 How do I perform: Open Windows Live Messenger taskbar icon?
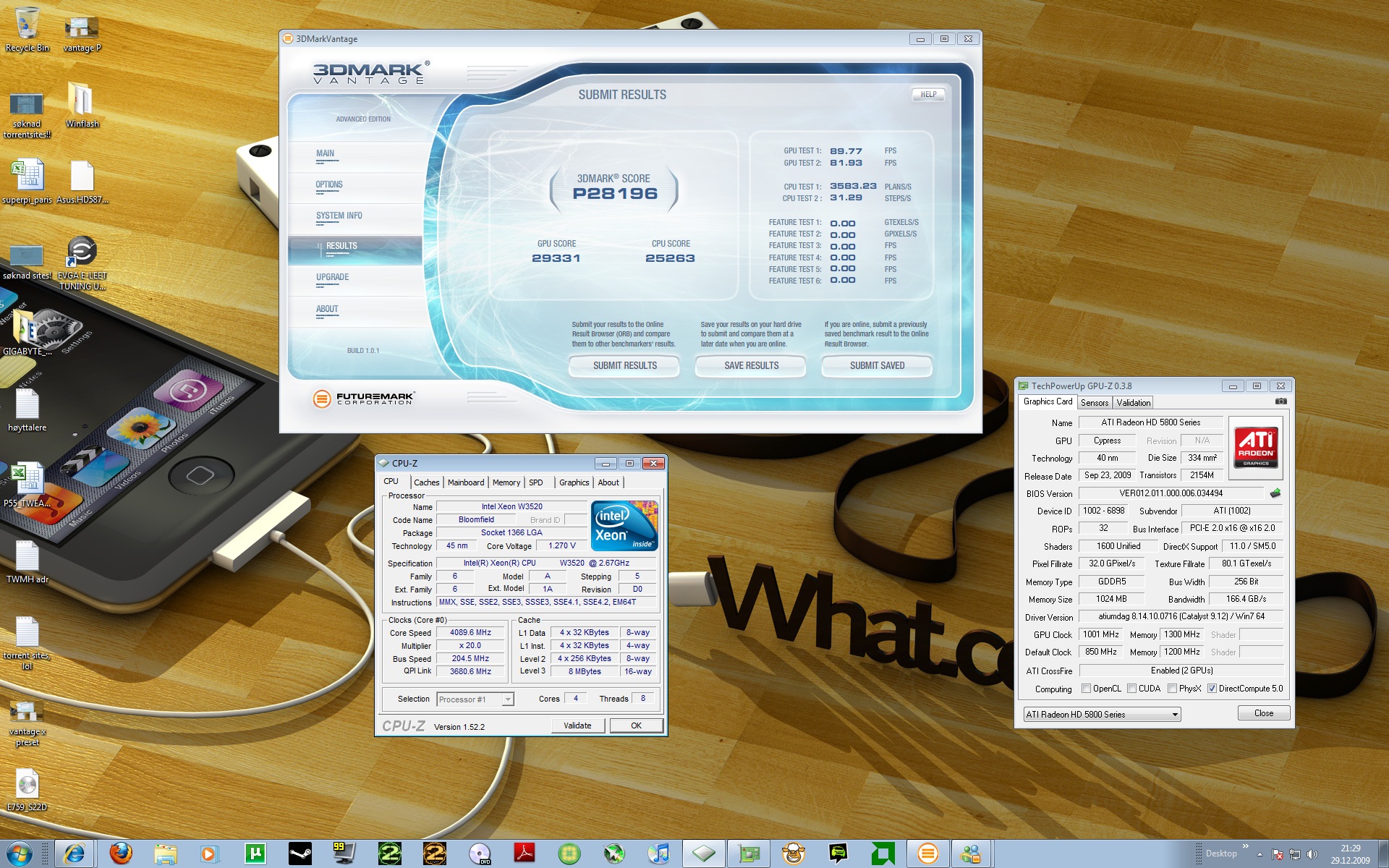click(x=972, y=854)
